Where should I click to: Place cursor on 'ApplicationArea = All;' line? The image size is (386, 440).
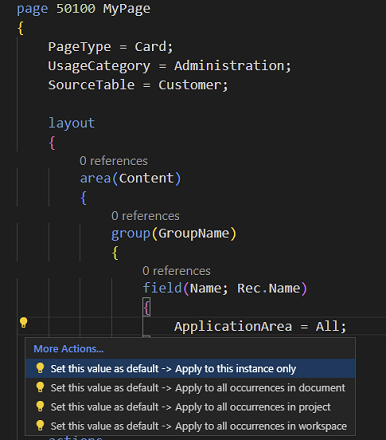(x=260, y=326)
